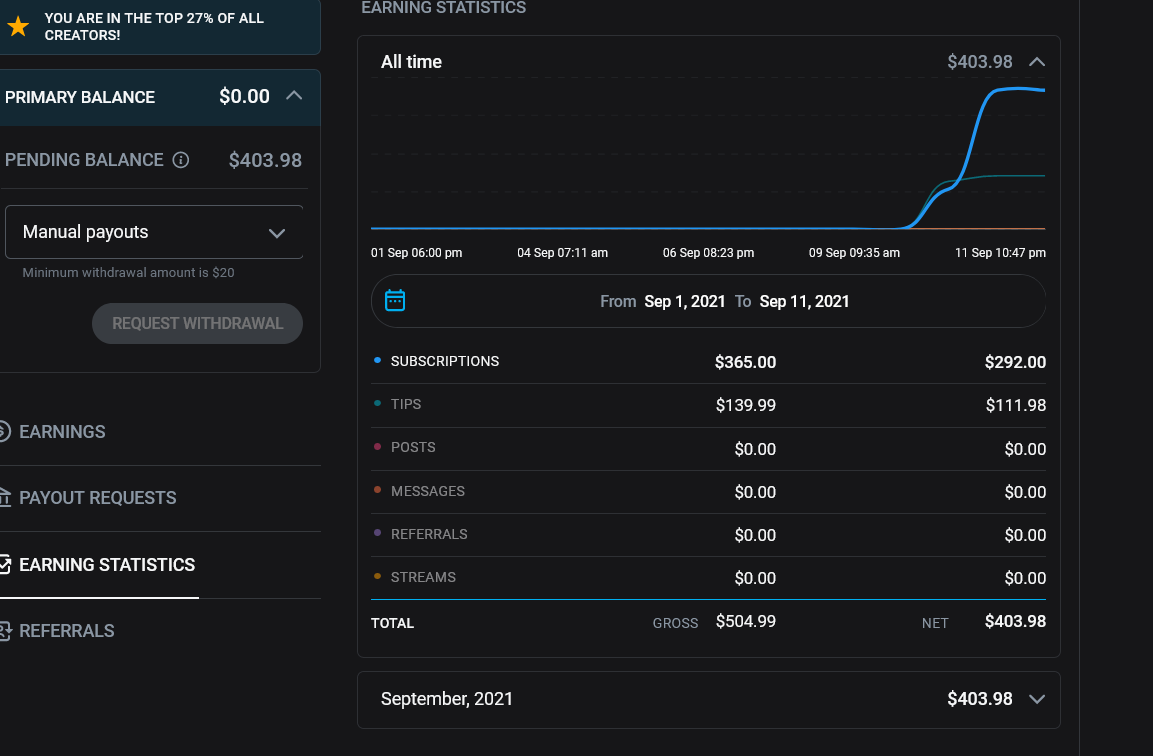1153x756 pixels.
Task: Click the Earnings dollar icon
Action: tap(4, 431)
